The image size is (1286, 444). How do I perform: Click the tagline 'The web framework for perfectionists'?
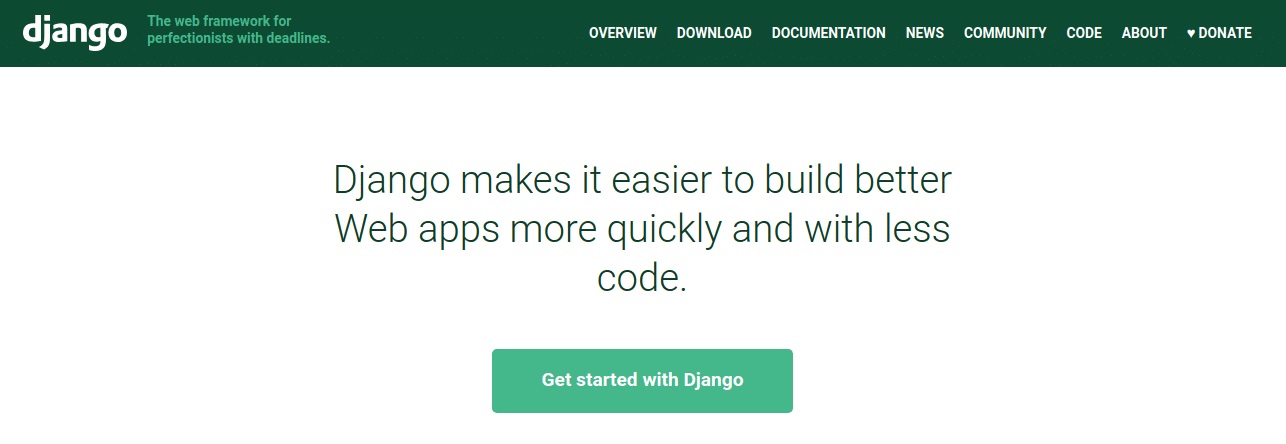click(238, 30)
